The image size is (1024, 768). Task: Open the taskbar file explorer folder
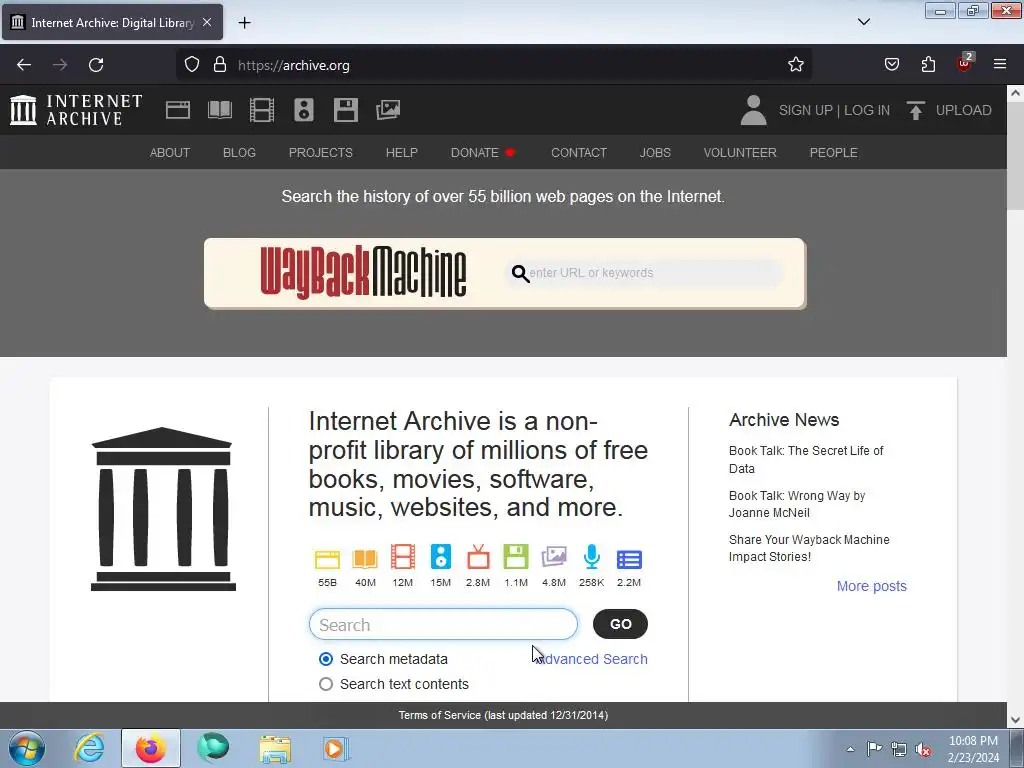[x=275, y=749]
